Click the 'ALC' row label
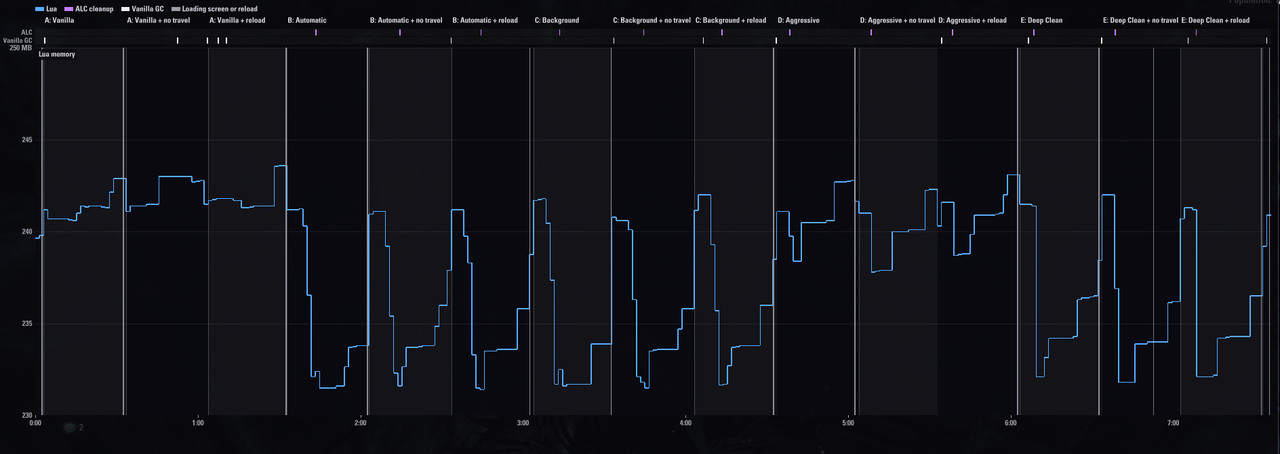The height and width of the screenshot is (454, 1280). click(27, 32)
